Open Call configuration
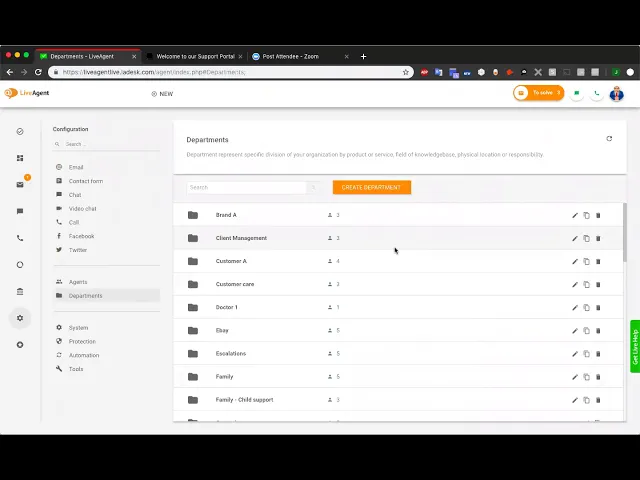640x480 pixels. (x=73, y=222)
